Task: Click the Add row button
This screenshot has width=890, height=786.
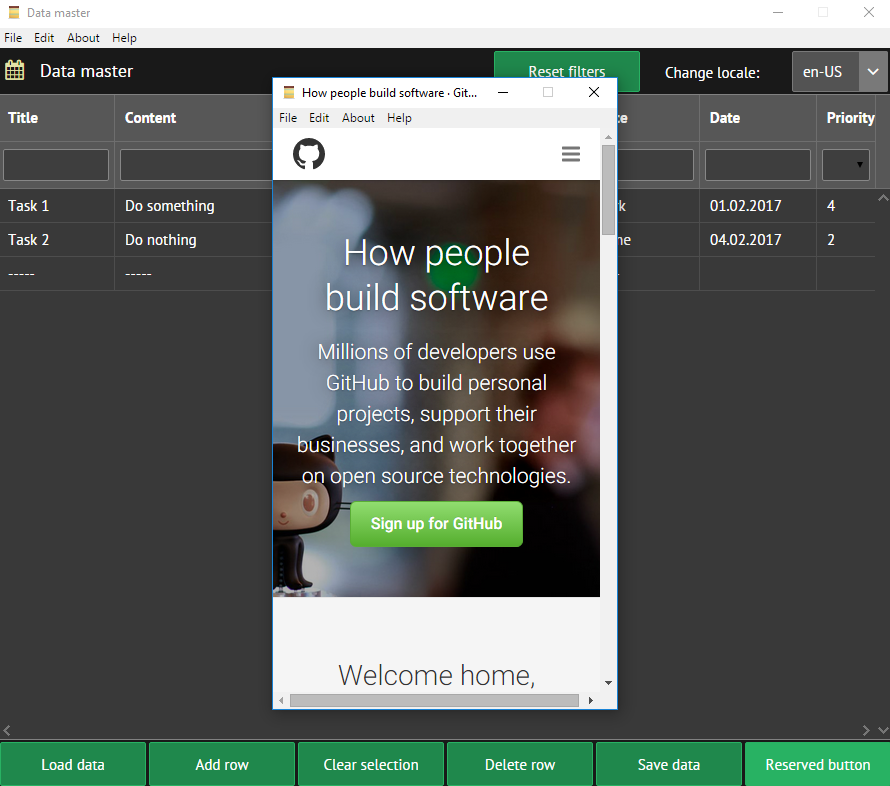Action: [222, 764]
